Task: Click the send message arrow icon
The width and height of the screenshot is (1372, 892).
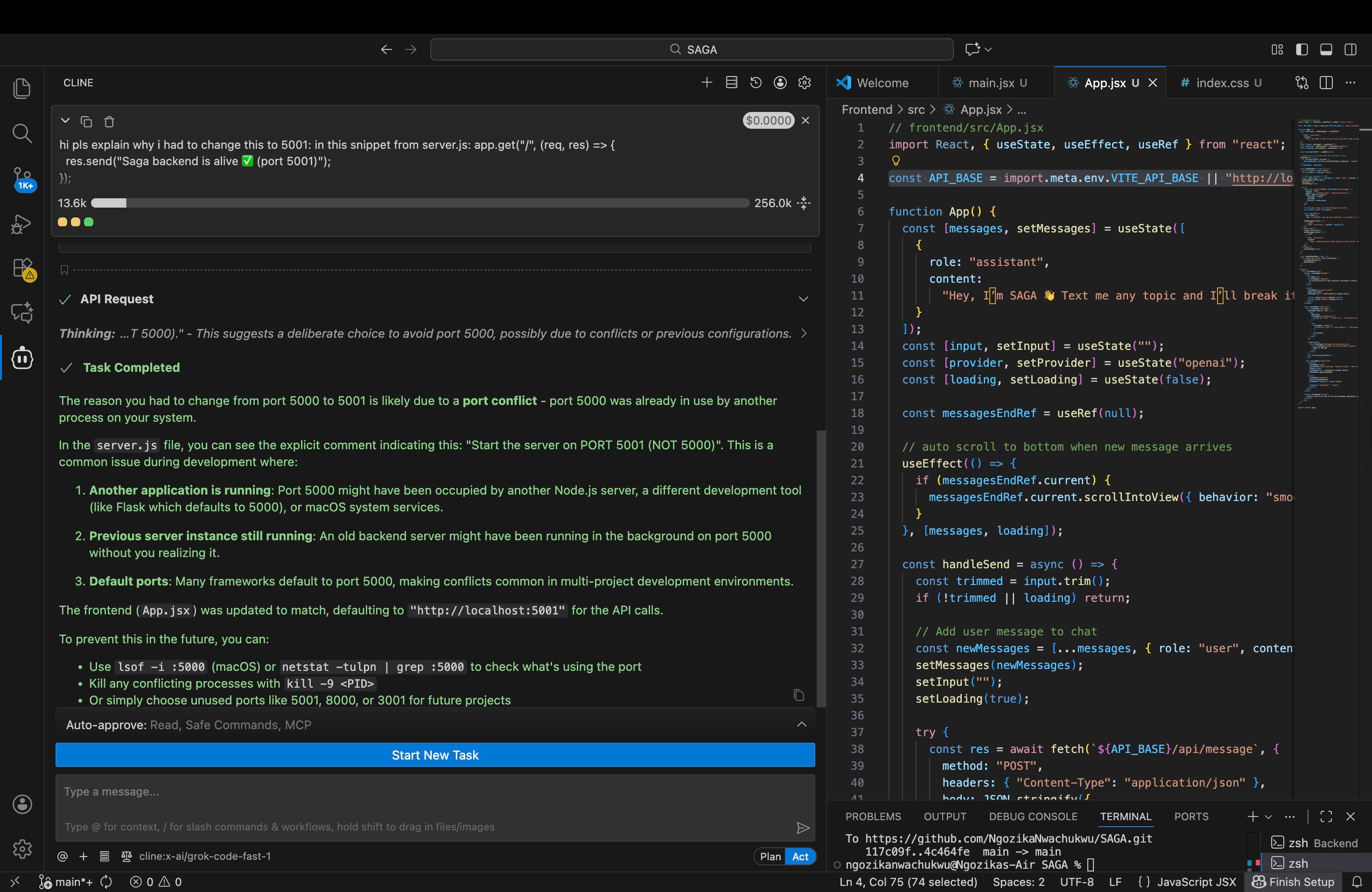Action: pyautogui.click(x=803, y=828)
